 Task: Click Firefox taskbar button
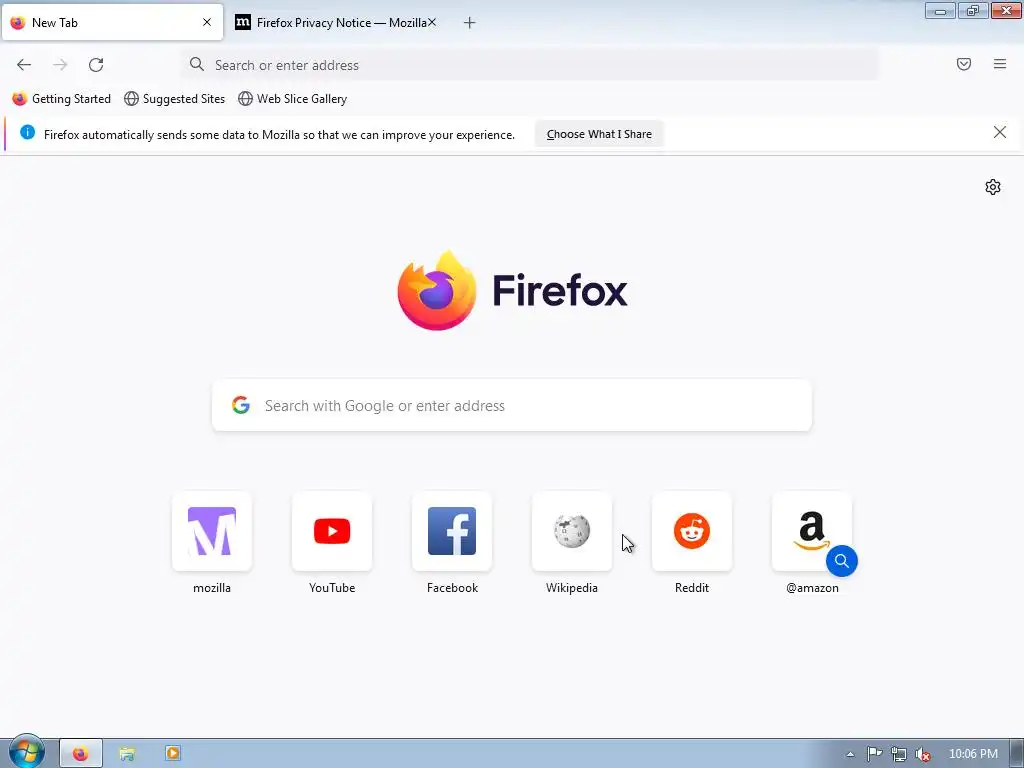81,754
